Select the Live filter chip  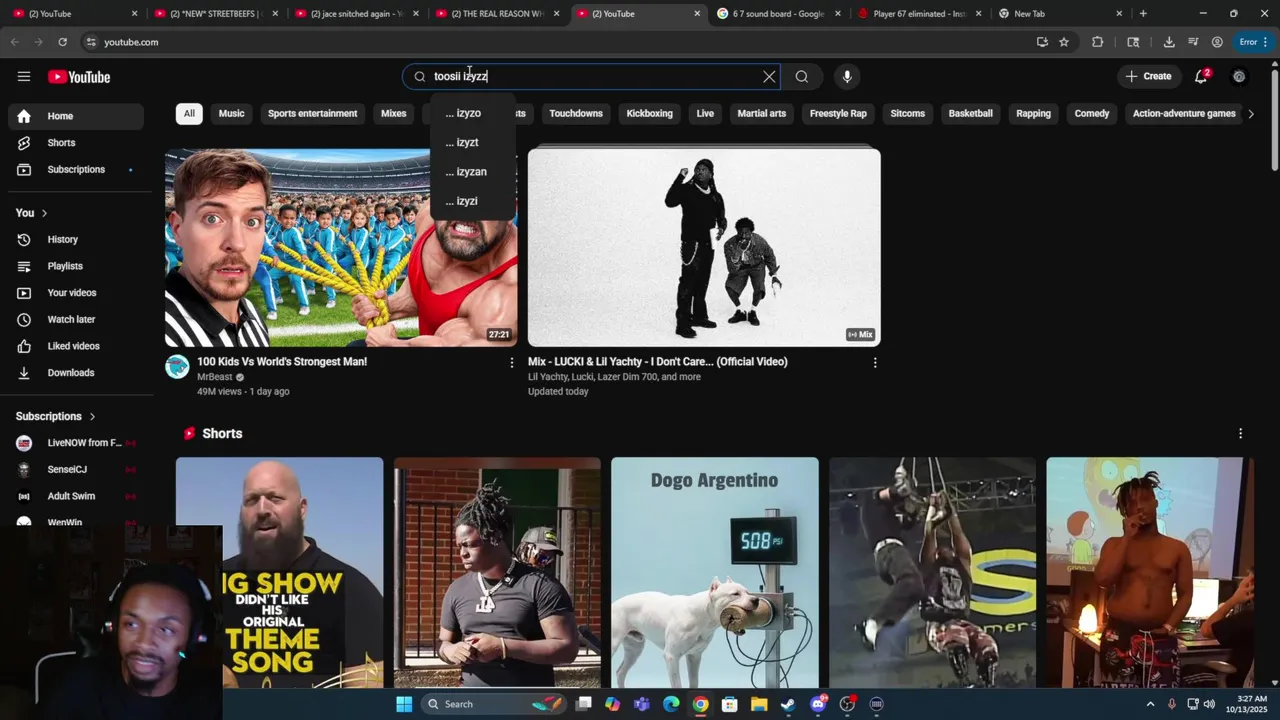(705, 114)
